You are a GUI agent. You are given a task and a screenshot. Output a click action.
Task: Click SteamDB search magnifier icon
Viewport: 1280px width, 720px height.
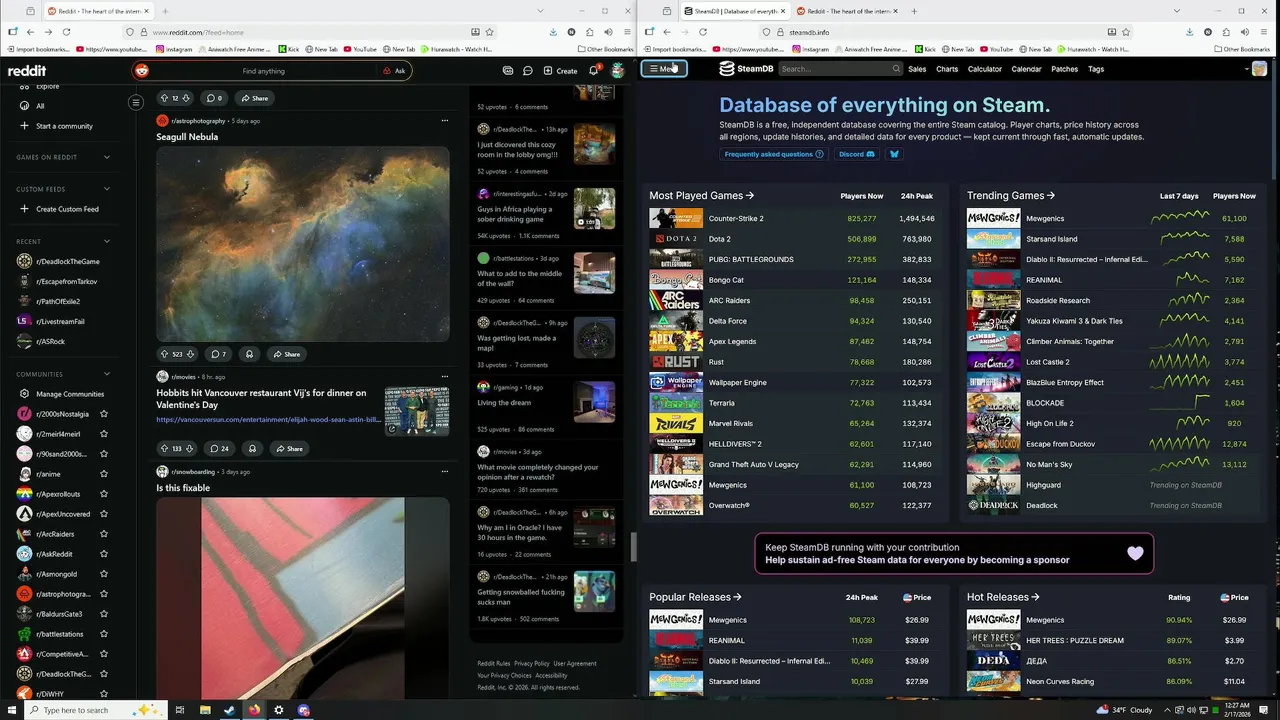click(895, 69)
